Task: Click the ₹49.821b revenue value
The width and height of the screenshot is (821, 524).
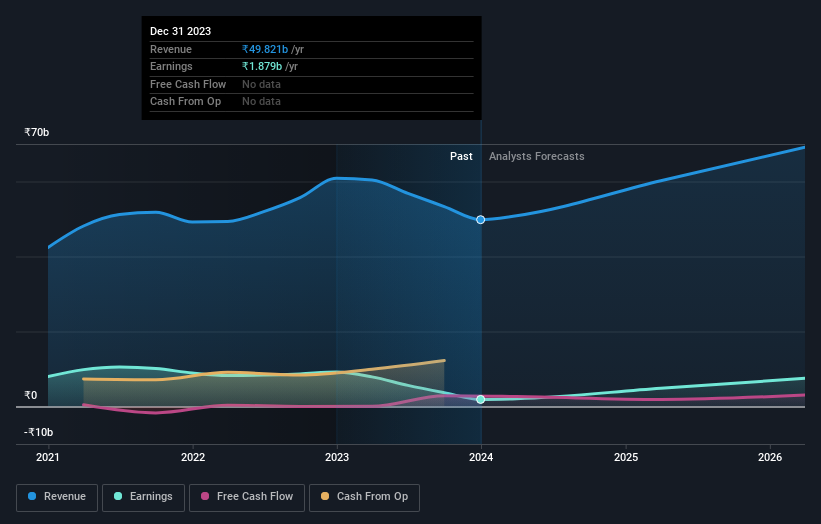Action: (x=265, y=49)
